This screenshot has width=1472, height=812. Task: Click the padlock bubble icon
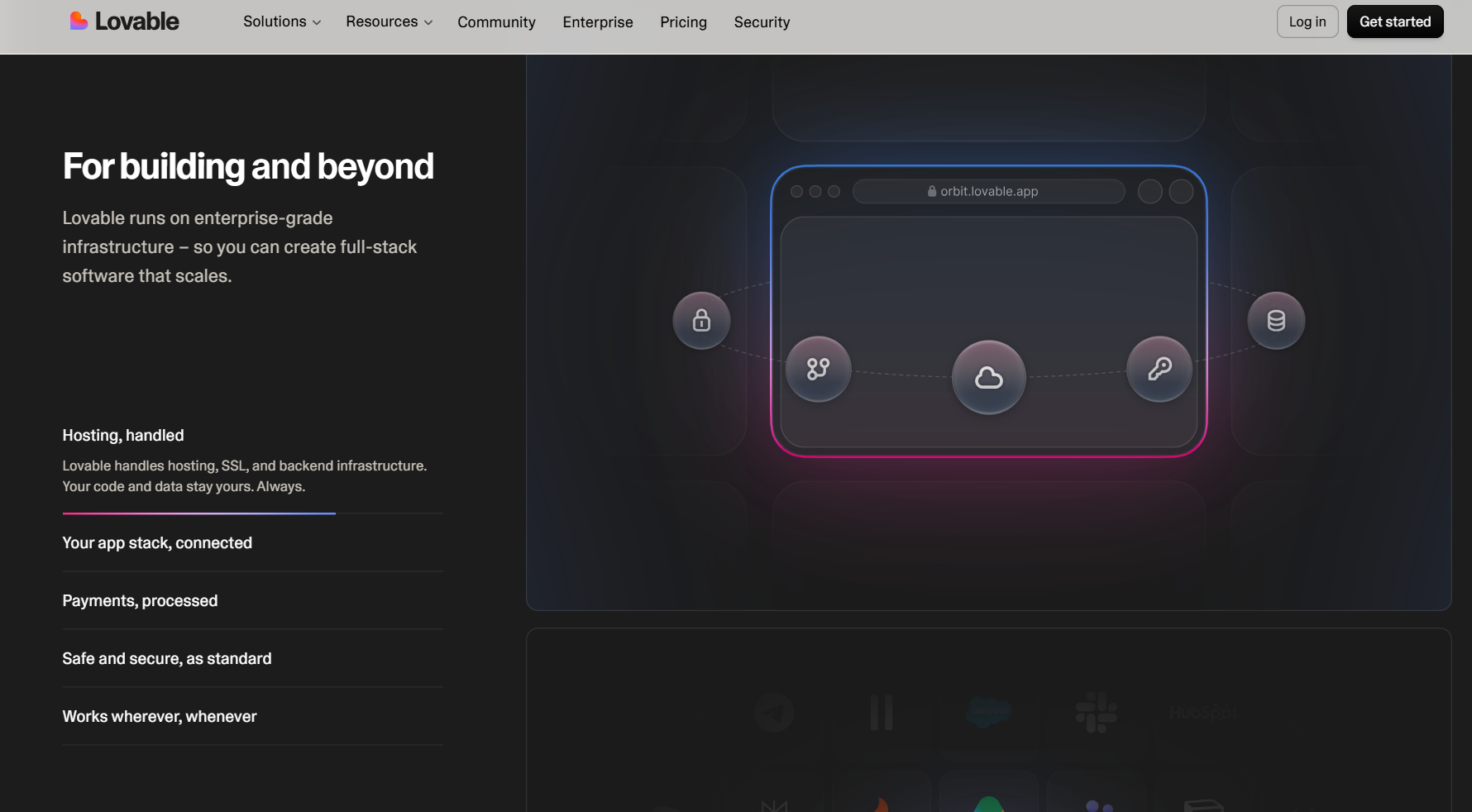(x=701, y=320)
